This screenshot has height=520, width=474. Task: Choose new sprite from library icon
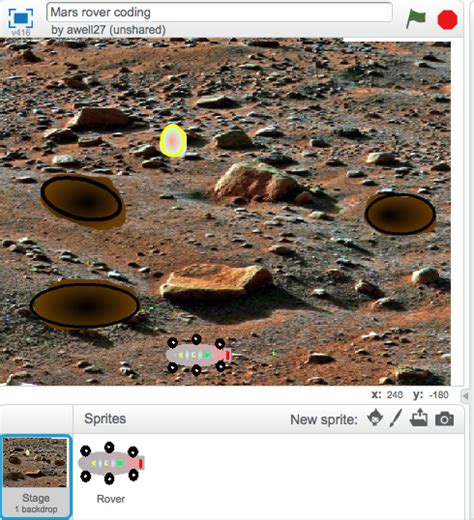(375, 418)
